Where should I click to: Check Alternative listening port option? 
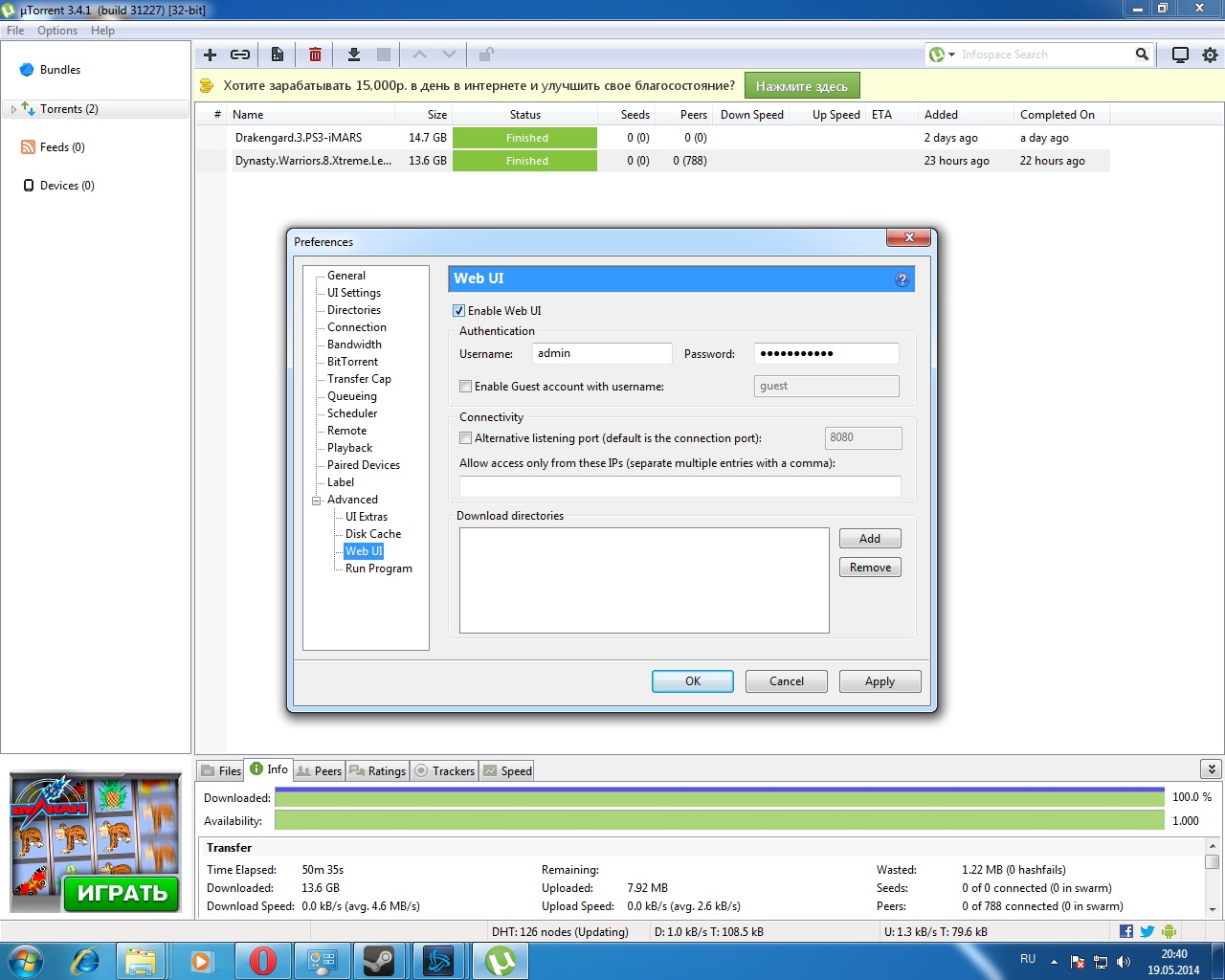465,438
